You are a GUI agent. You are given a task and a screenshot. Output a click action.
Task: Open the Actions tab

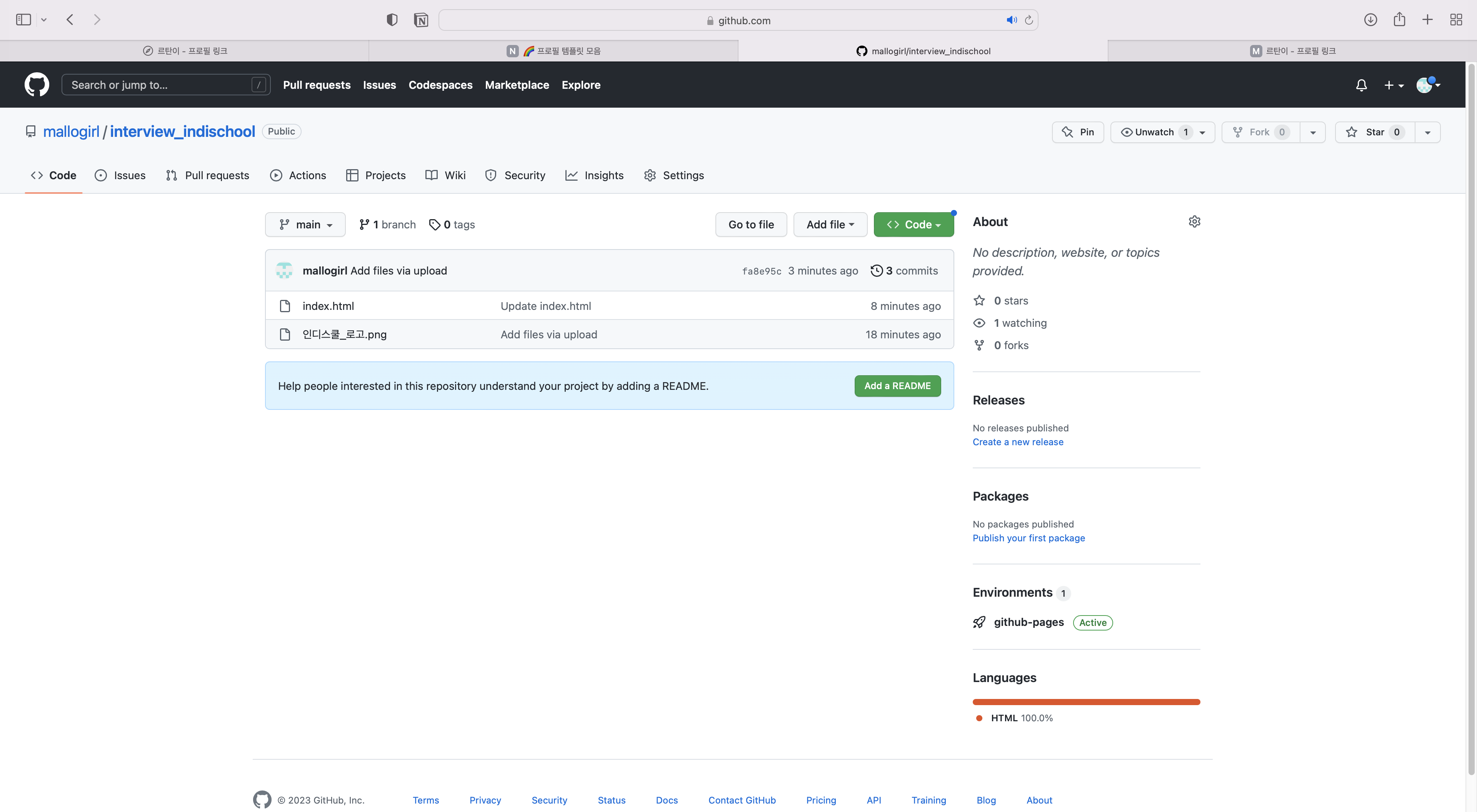[x=298, y=175]
